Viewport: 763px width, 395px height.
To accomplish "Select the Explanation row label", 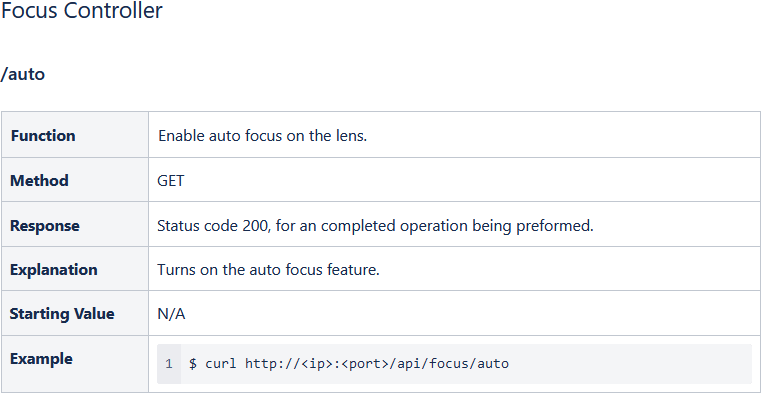I will [54, 269].
